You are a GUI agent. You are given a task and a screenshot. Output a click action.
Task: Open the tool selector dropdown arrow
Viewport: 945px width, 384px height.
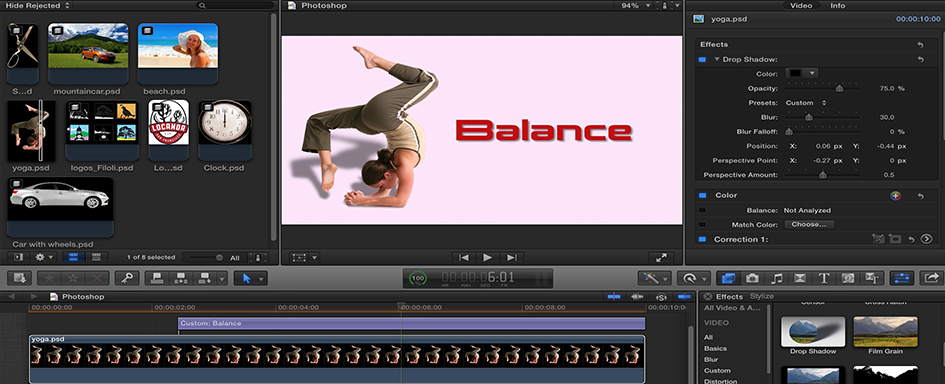[x=261, y=279]
